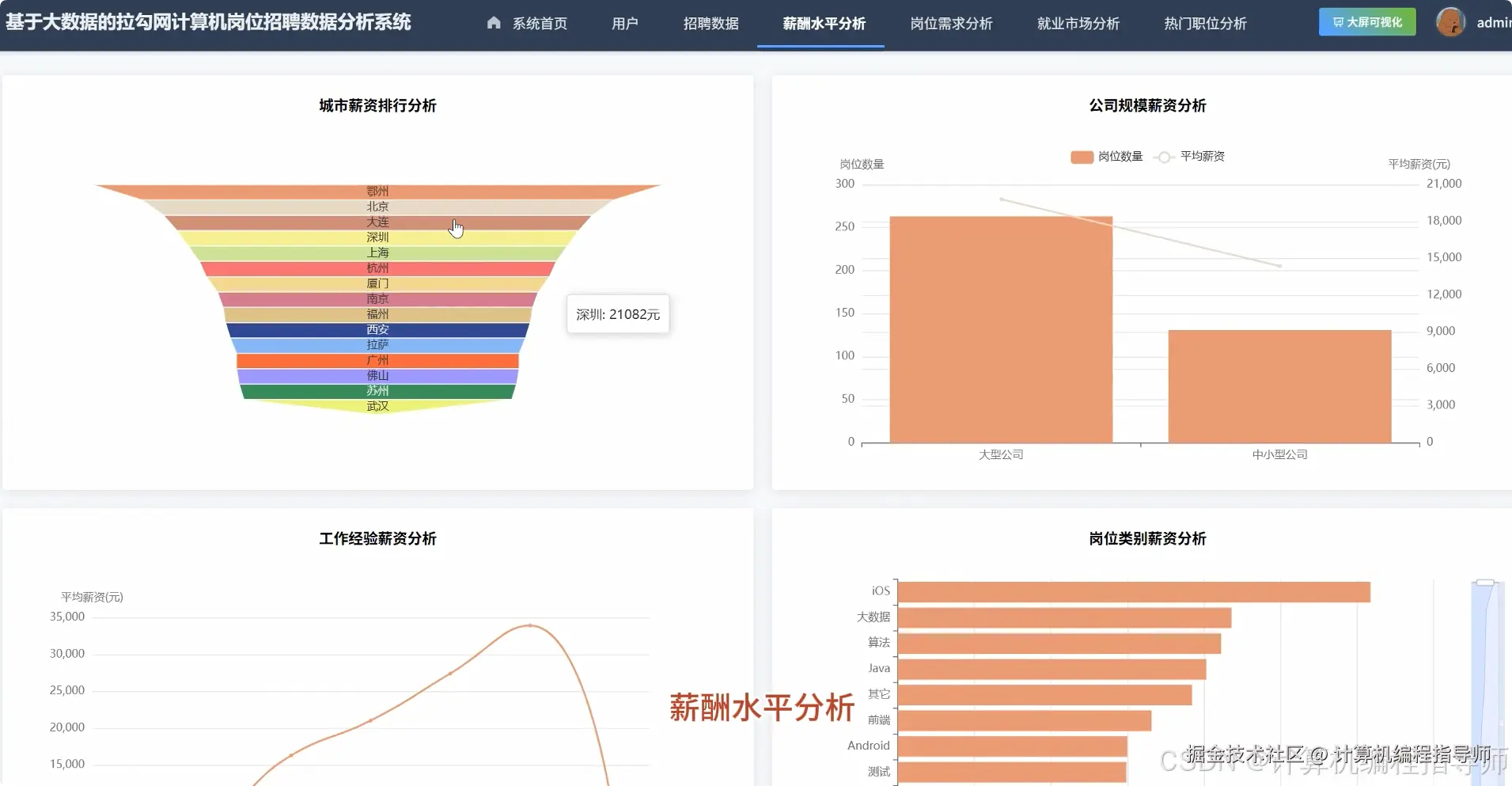Click the 深圳: 21082元 tooltip box
This screenshot has width=1512, height=786.
(x=618, y=313)
